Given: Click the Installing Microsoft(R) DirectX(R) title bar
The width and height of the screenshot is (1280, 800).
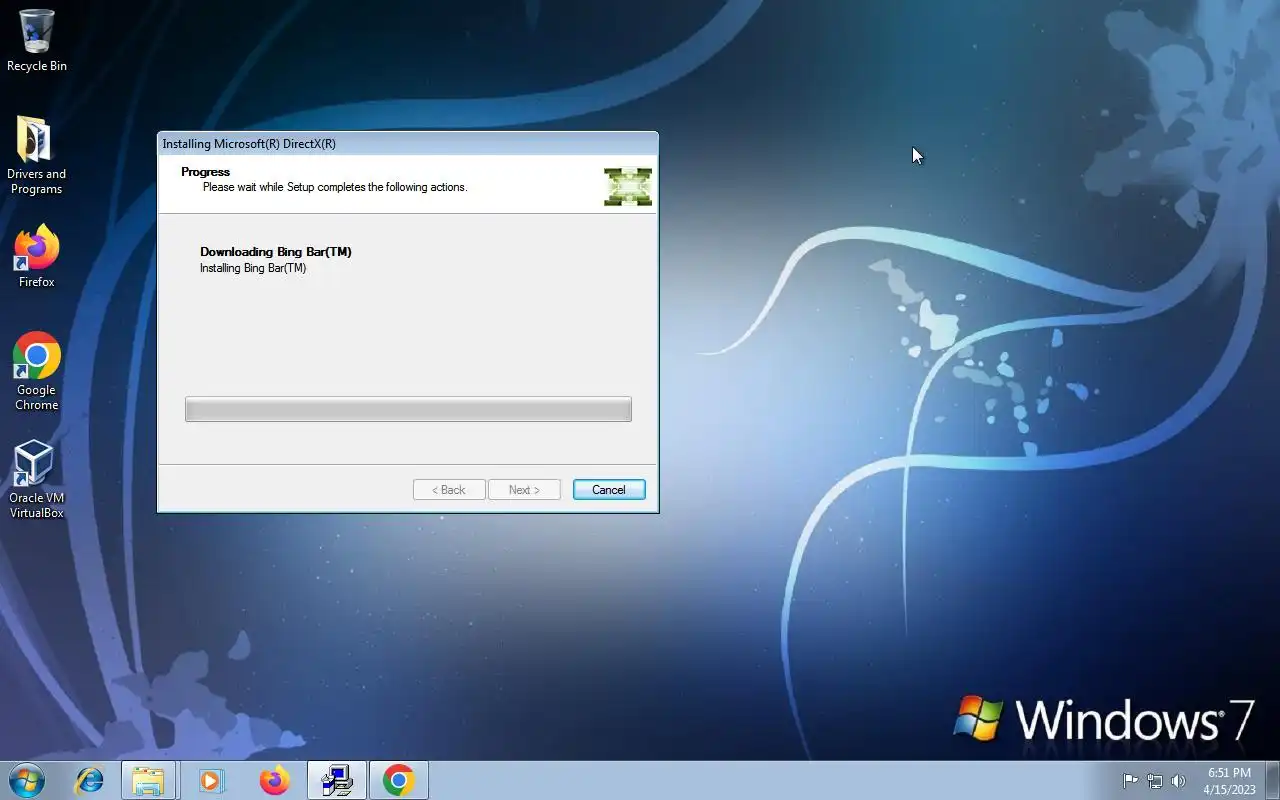Looking at the screenshot, I should pyautogui.click(x=408, y=144).
